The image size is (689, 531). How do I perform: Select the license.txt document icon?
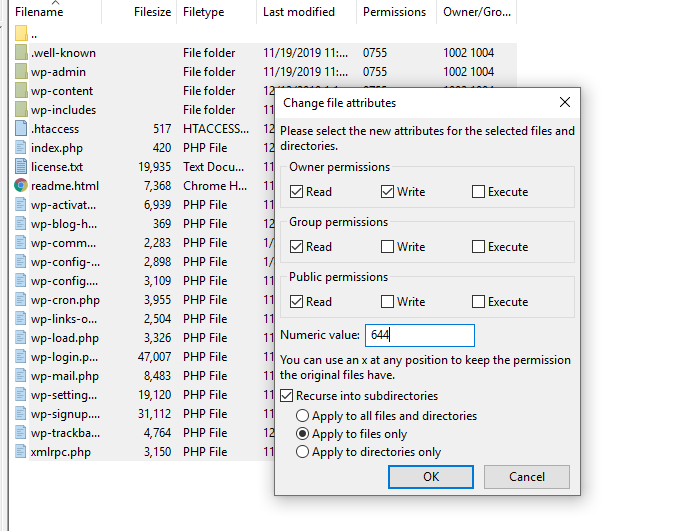pos(21,167)
